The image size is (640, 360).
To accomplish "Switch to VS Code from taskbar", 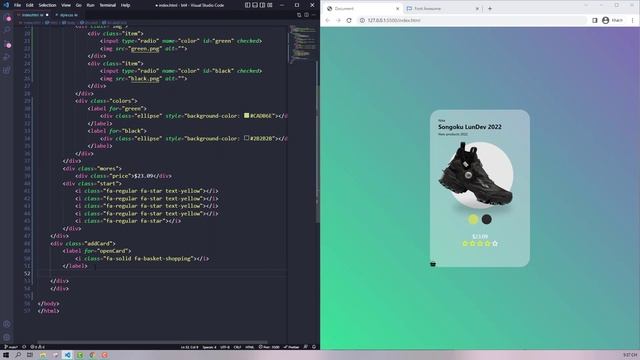I will coord(67,355).
